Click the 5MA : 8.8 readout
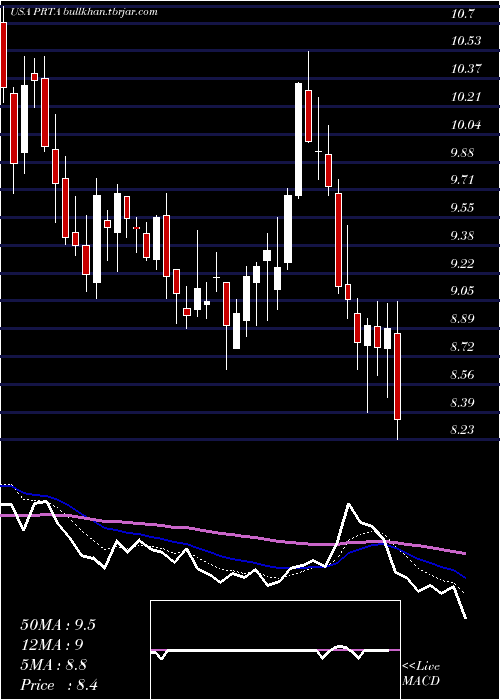The height and width of the screenshot is (700, 500). point(54,665)
